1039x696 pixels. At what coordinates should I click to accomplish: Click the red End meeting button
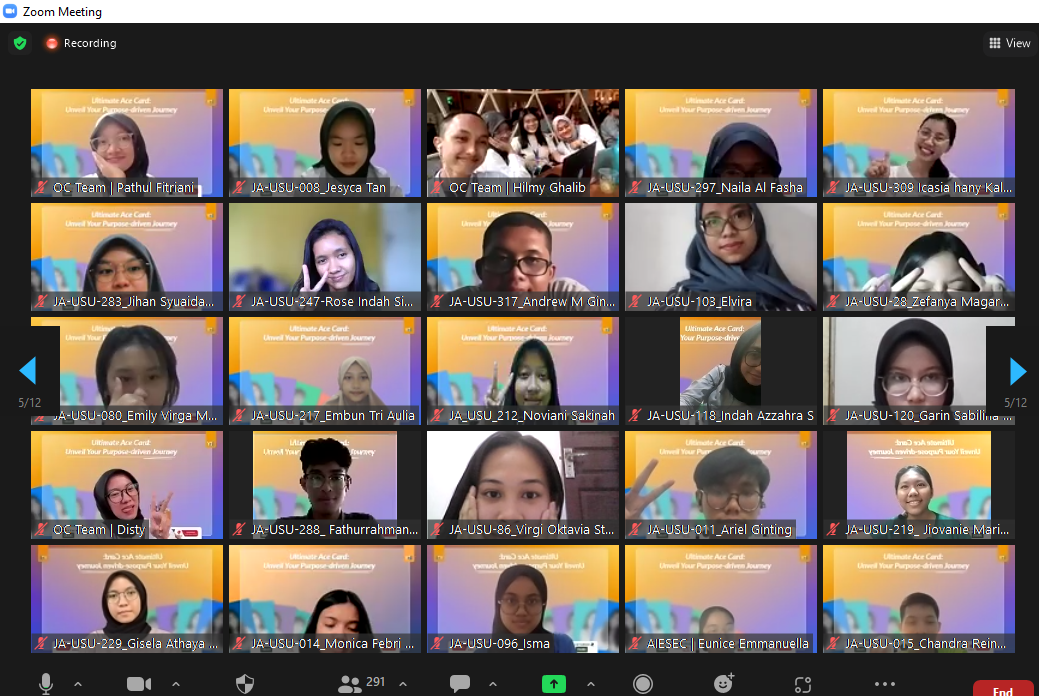[1001, 689]
